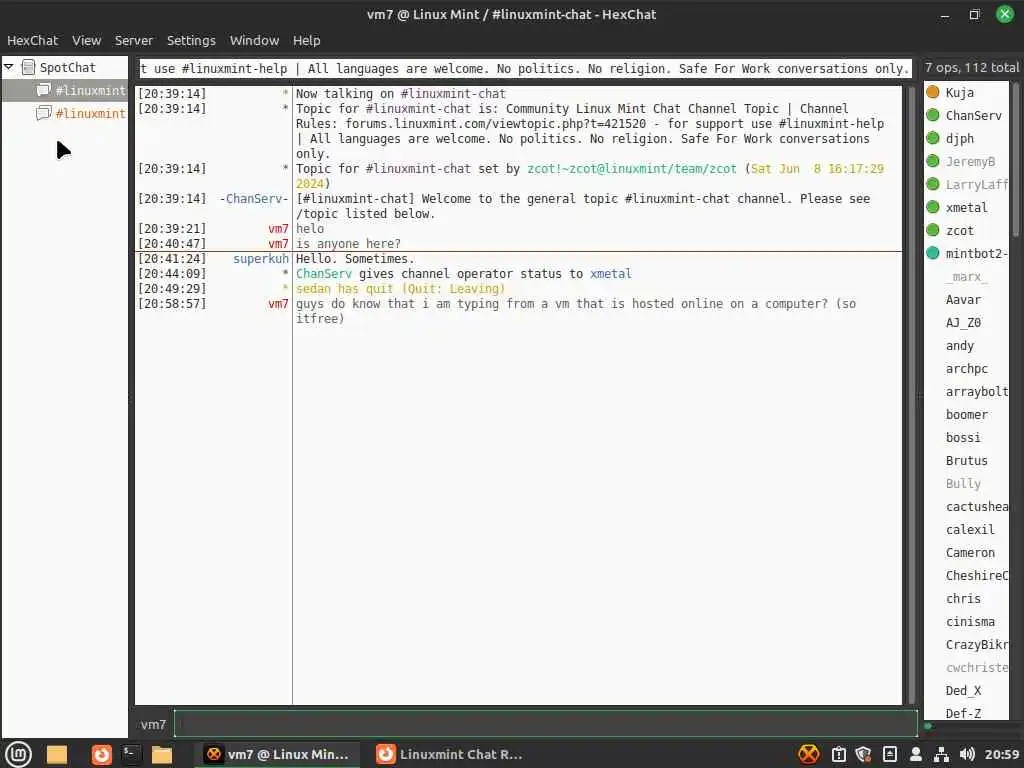Image resolution: width=1024 pixels, height=768 pixels.
Task: Click blue xmetal nick in operator message
Action: click(611, 274)
